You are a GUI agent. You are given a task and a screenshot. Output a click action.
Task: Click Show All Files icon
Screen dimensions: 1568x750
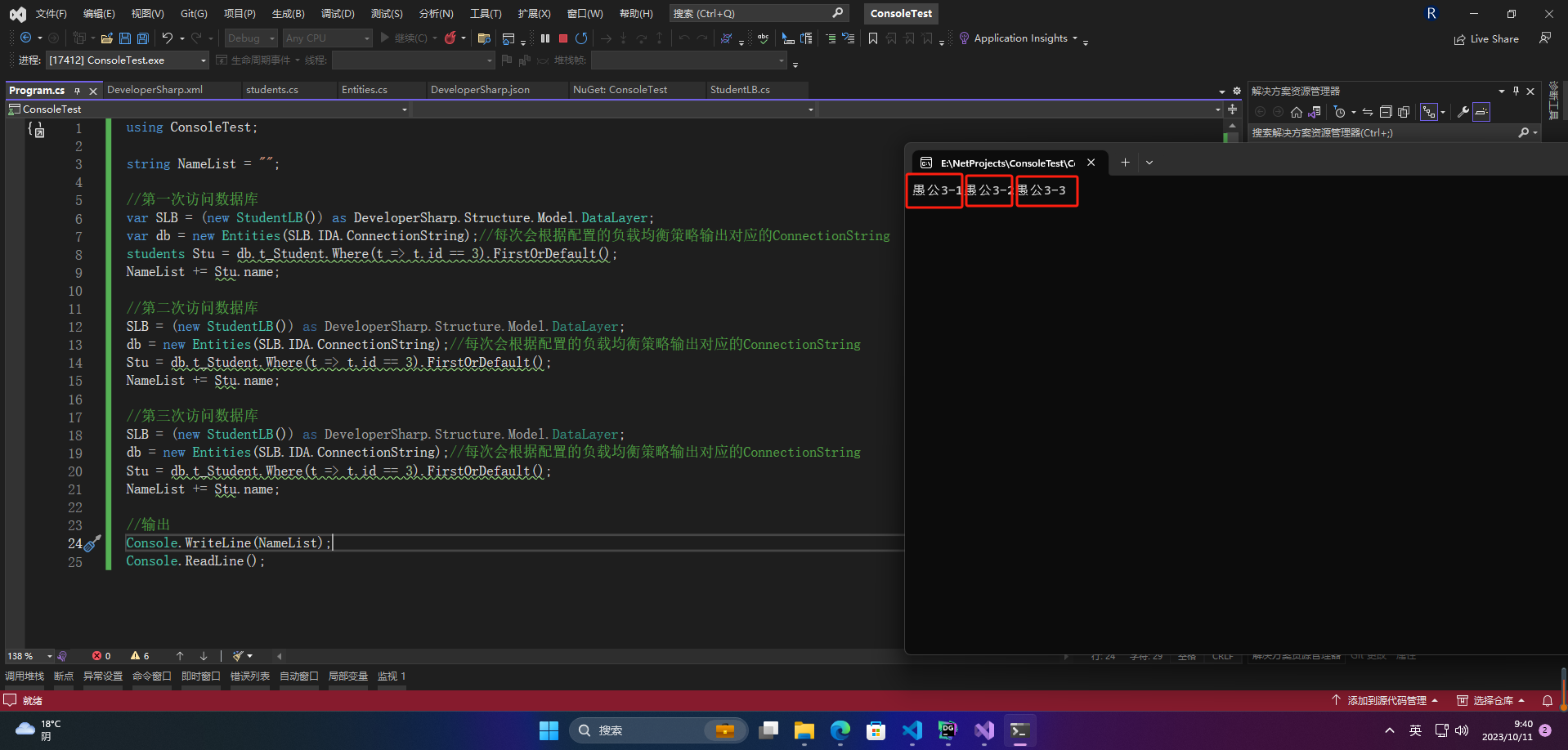tap(1404, 112)
